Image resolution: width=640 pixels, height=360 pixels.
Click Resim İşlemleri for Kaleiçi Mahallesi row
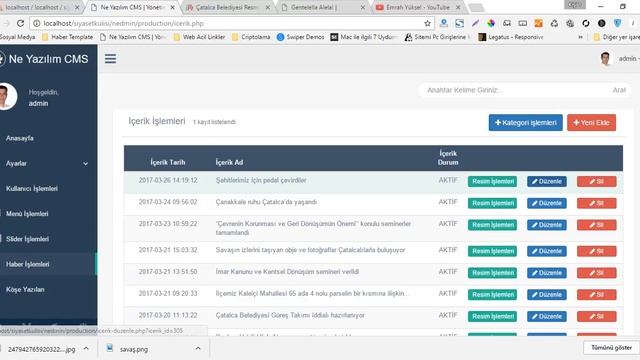tap(493, 294)
